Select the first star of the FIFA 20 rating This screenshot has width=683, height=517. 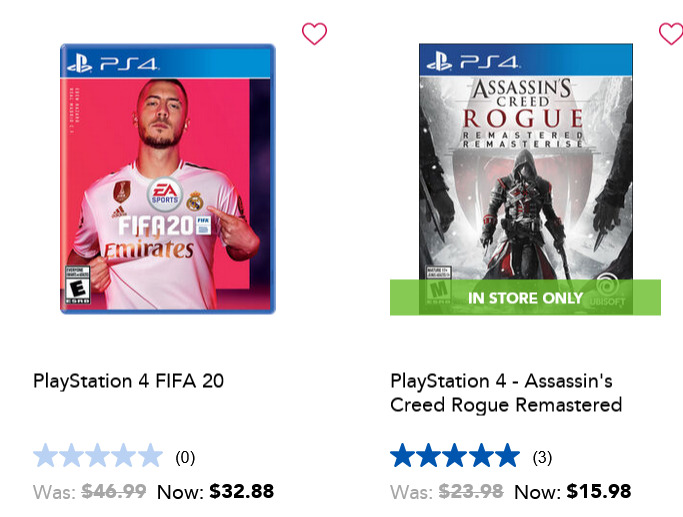46,455
